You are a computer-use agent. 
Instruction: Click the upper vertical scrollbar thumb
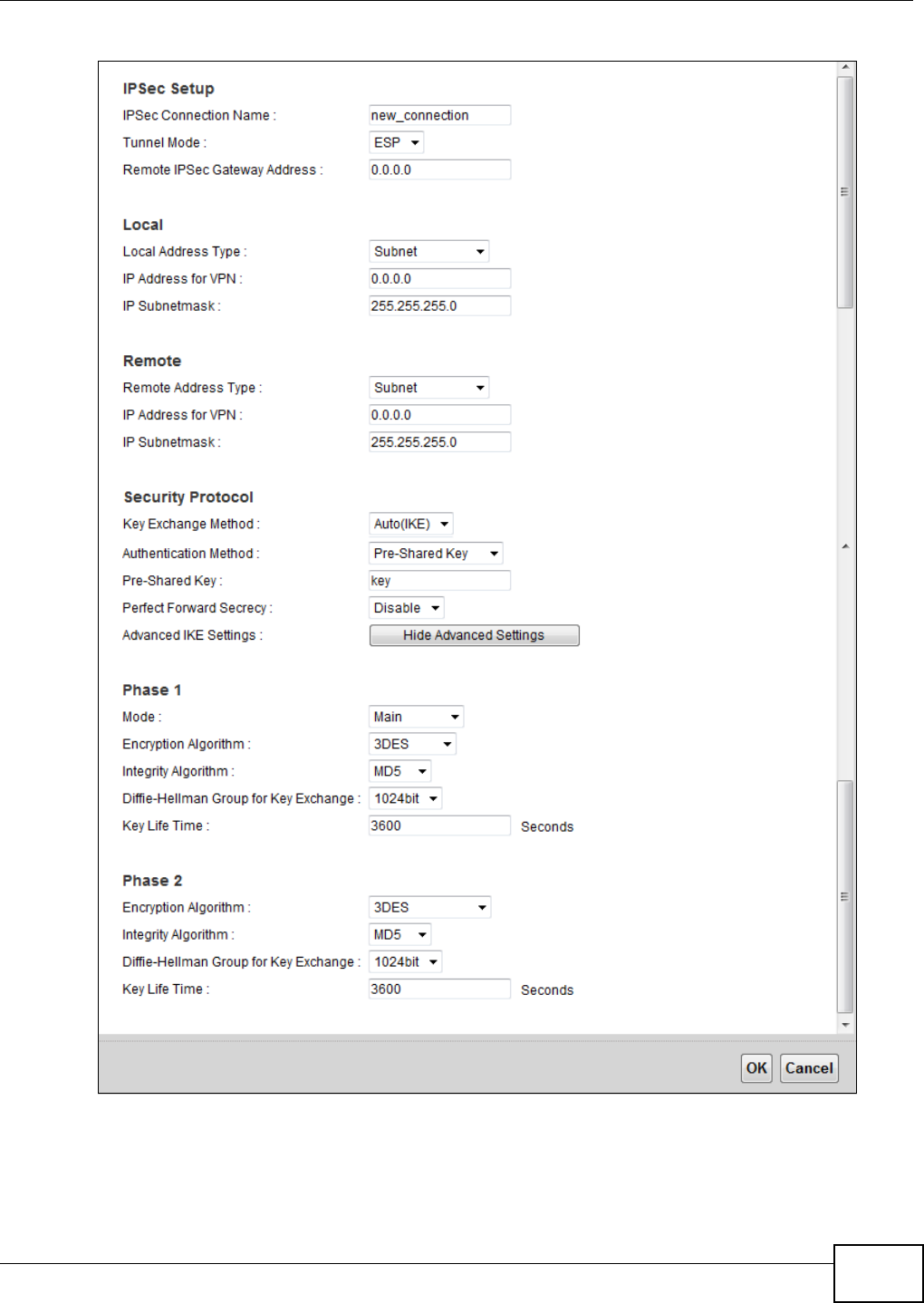tap(845, 192)
